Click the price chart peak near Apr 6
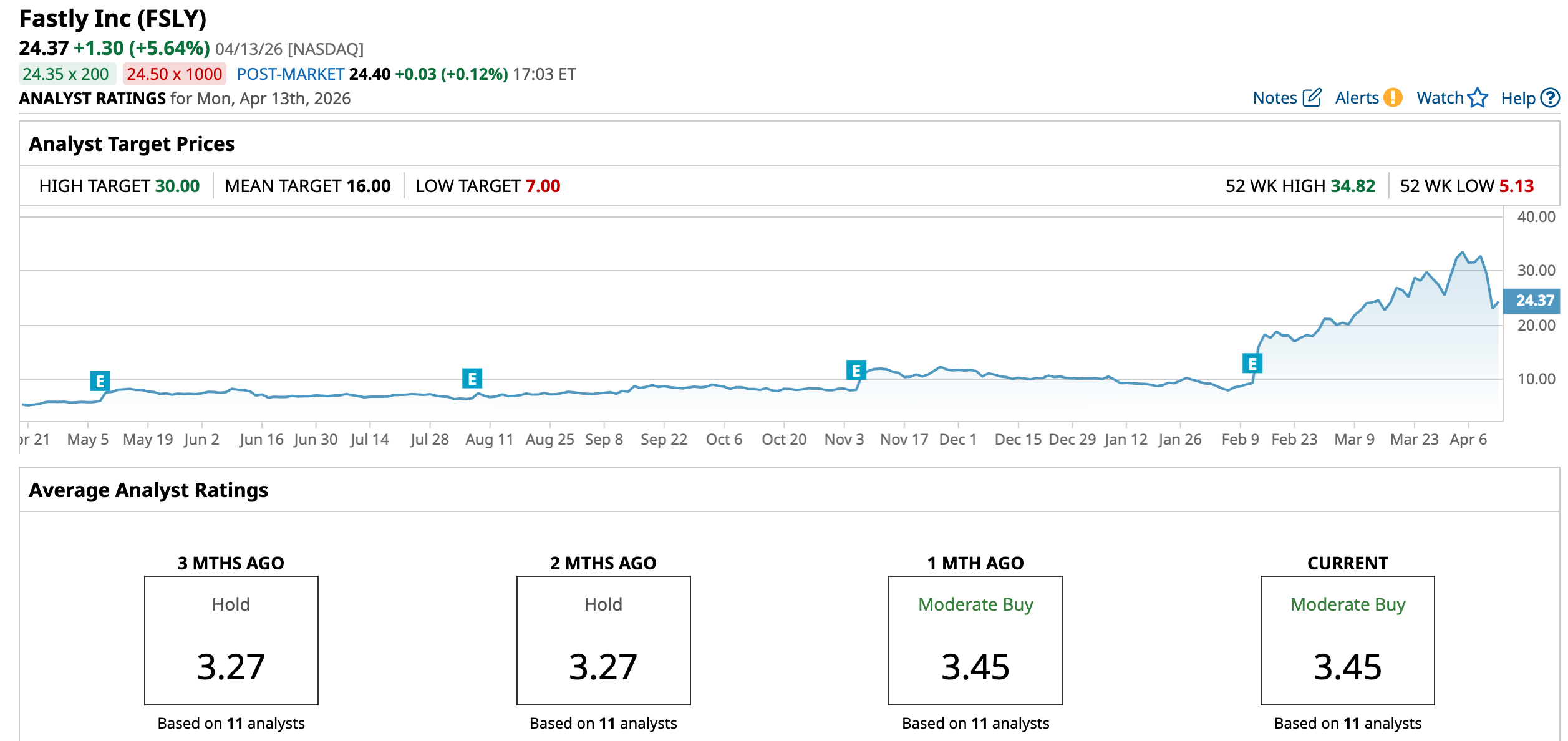Image resolution: width=1568 pixels, height=741 pixels. (x=1462, y=253)
